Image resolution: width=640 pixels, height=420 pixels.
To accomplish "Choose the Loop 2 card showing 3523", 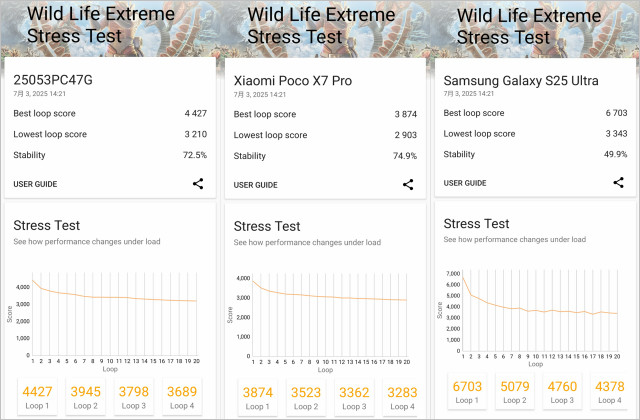I will click(307, 397).
